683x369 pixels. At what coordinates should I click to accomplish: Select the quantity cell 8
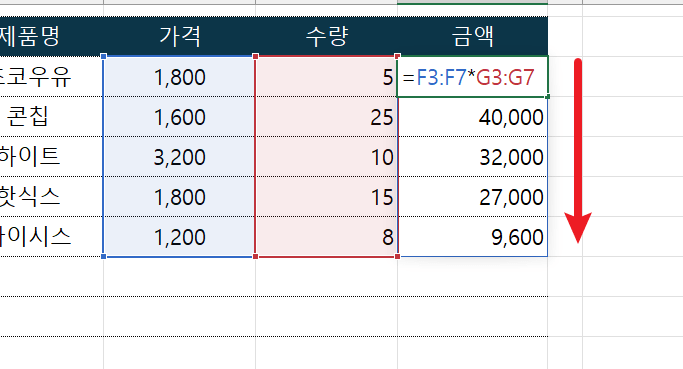[x=326, y=237]
